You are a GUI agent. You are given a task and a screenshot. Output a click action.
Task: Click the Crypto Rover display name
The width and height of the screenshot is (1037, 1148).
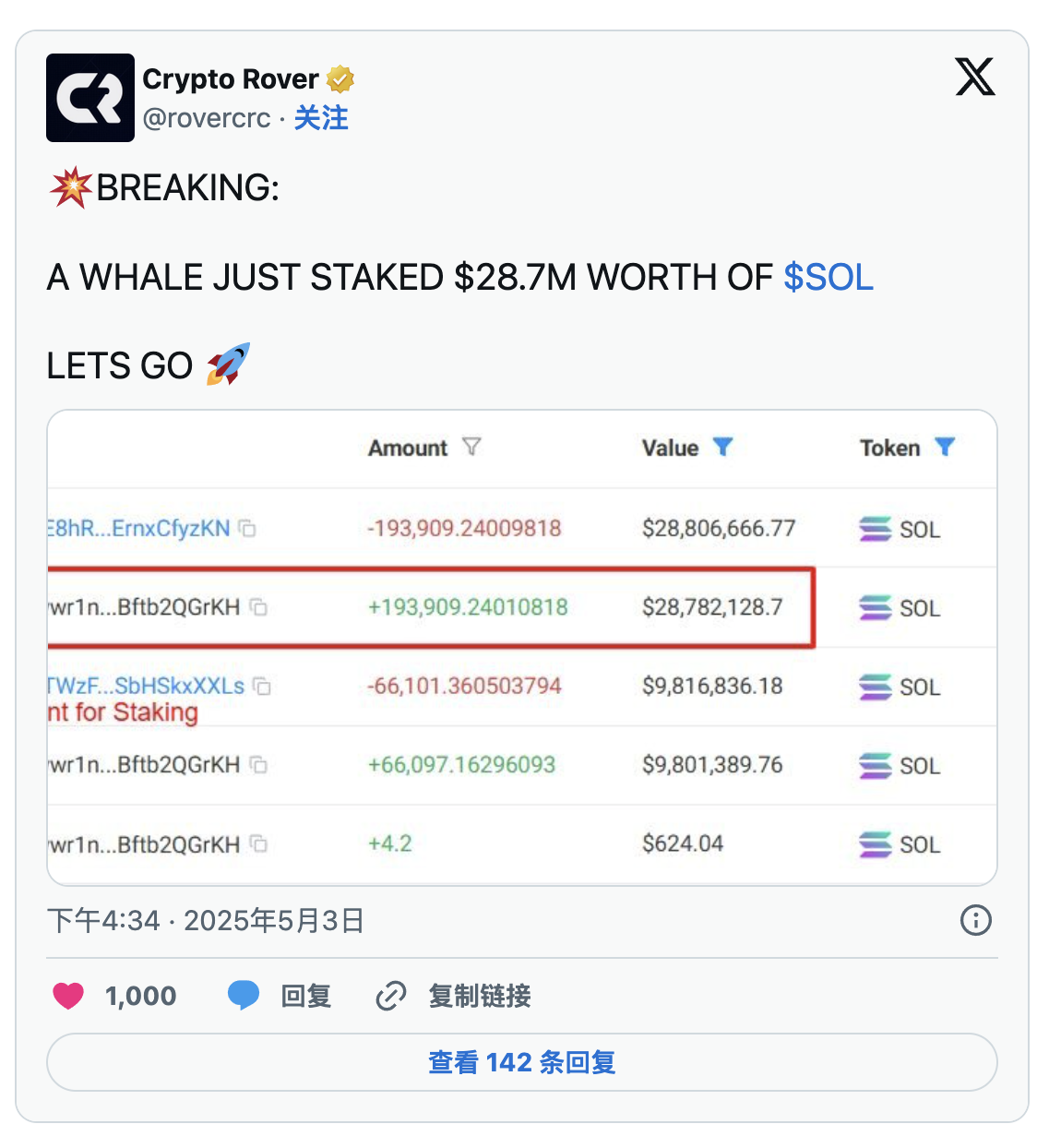(x=230, y=79)
